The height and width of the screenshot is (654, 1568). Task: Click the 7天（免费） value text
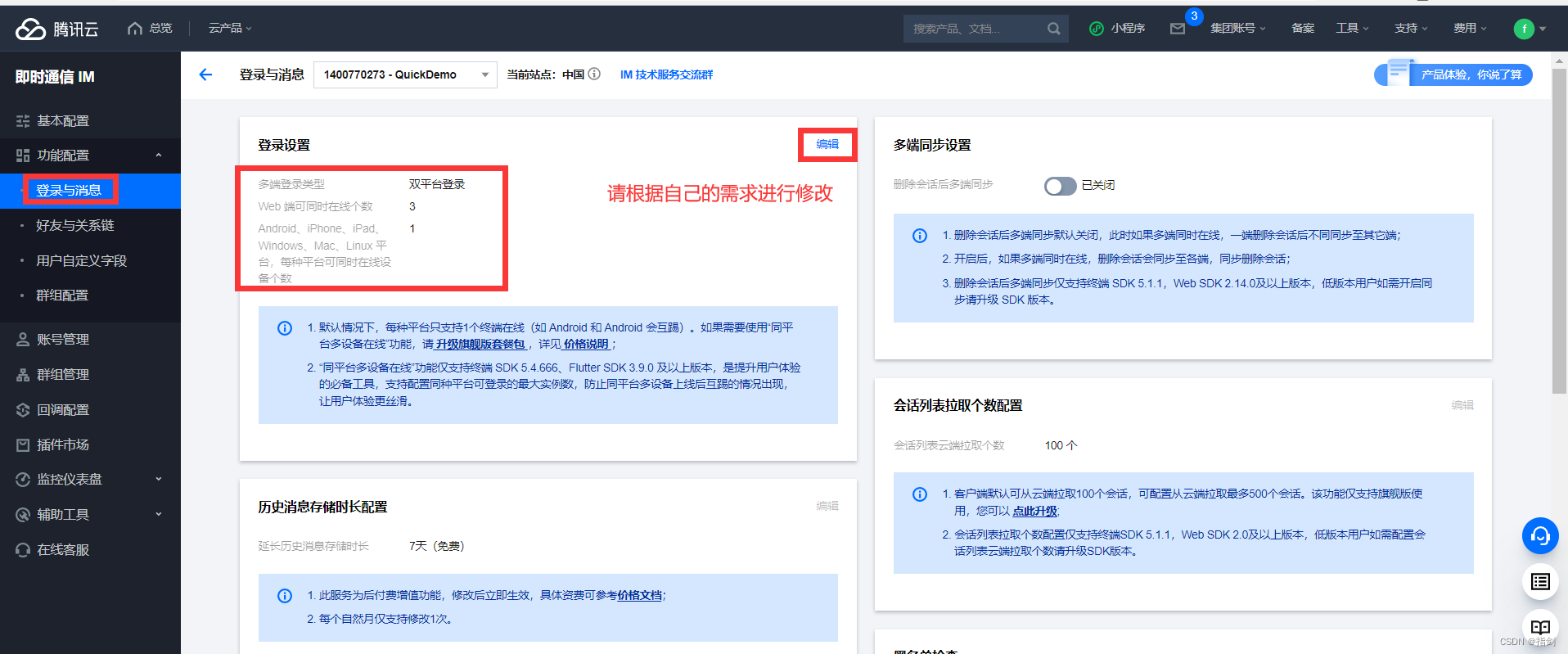pos(437,546)
